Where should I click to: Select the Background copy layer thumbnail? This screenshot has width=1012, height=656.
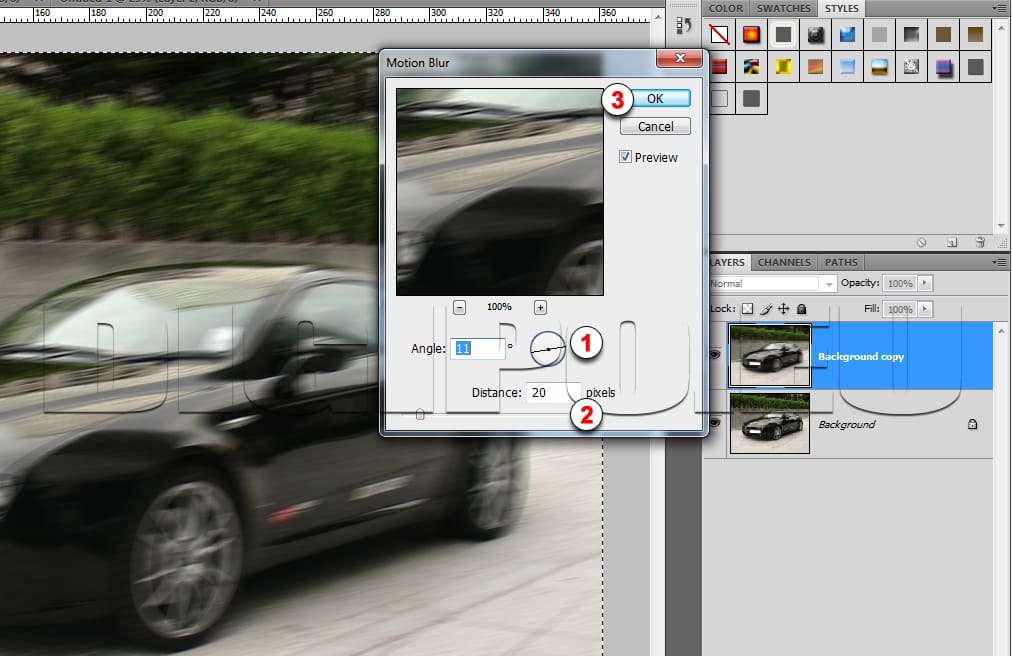[769, 355]
